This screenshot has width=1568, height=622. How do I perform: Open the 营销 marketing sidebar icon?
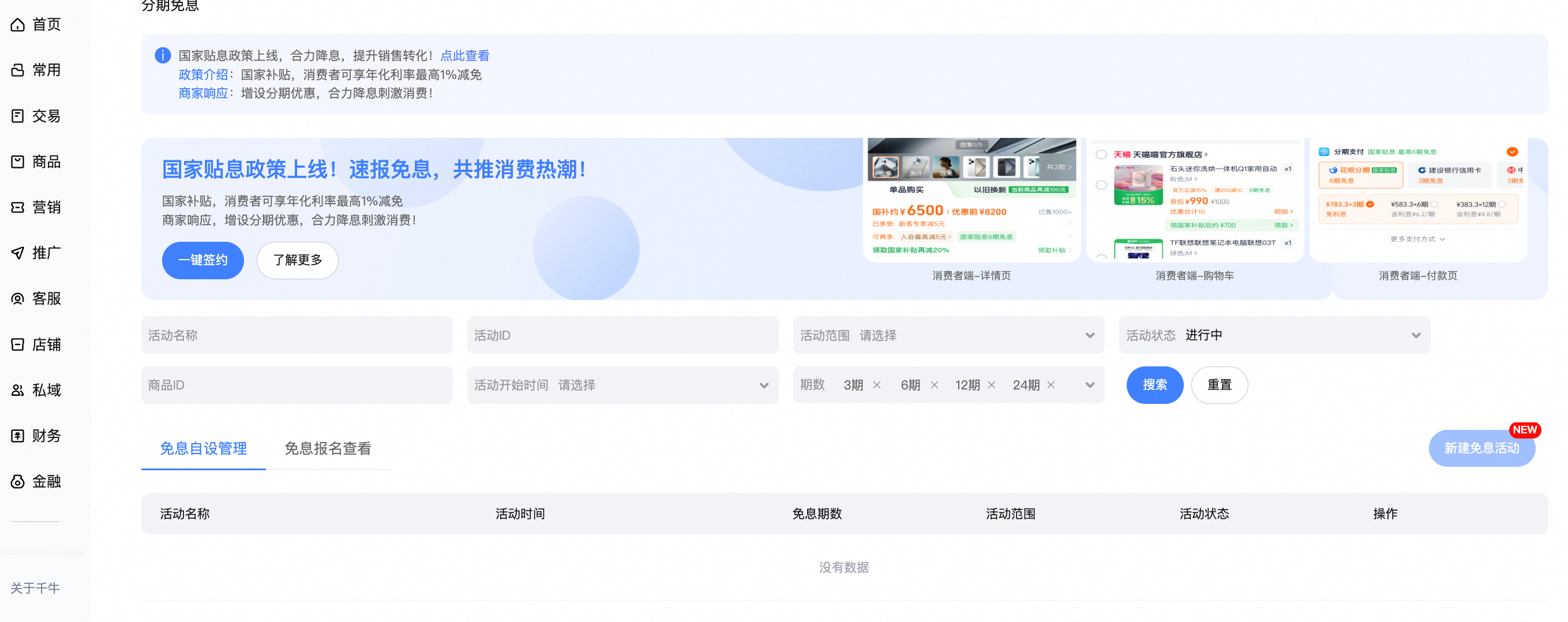tap(18, 207)
